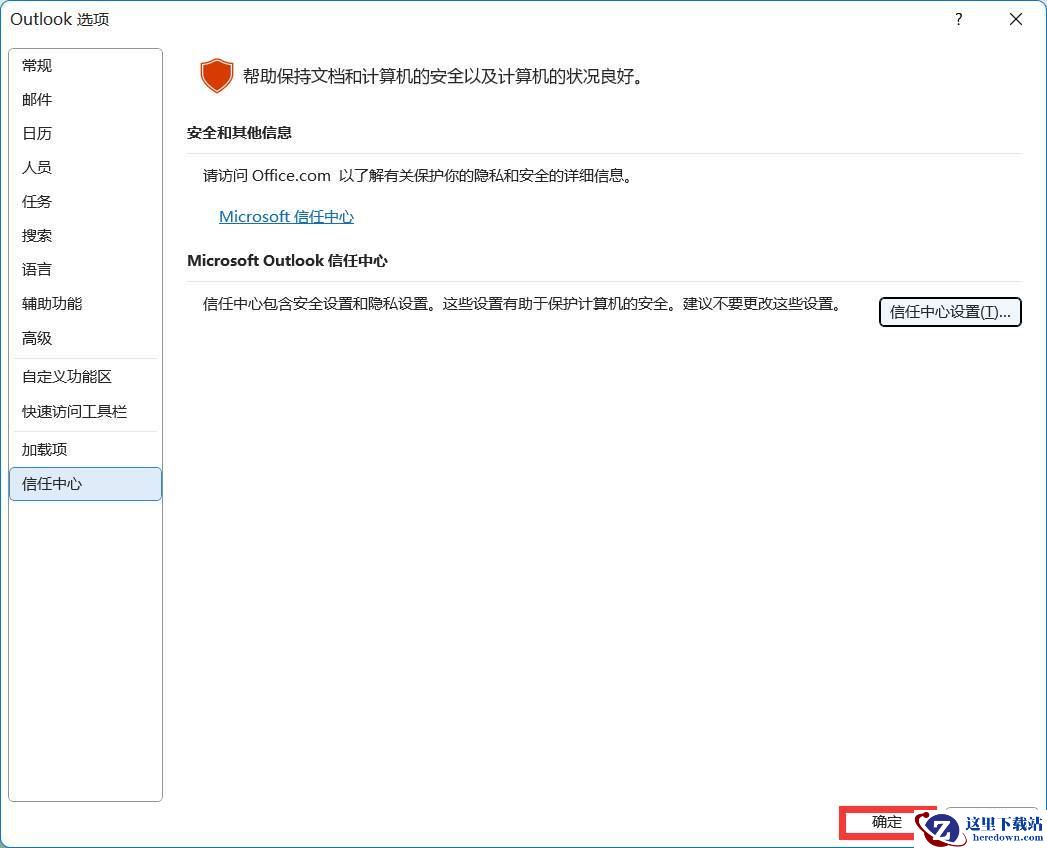The height and width of the screenshot is (848, 1047).
Task: Open 辅助功能 options
Action: (x=85, y=304)
